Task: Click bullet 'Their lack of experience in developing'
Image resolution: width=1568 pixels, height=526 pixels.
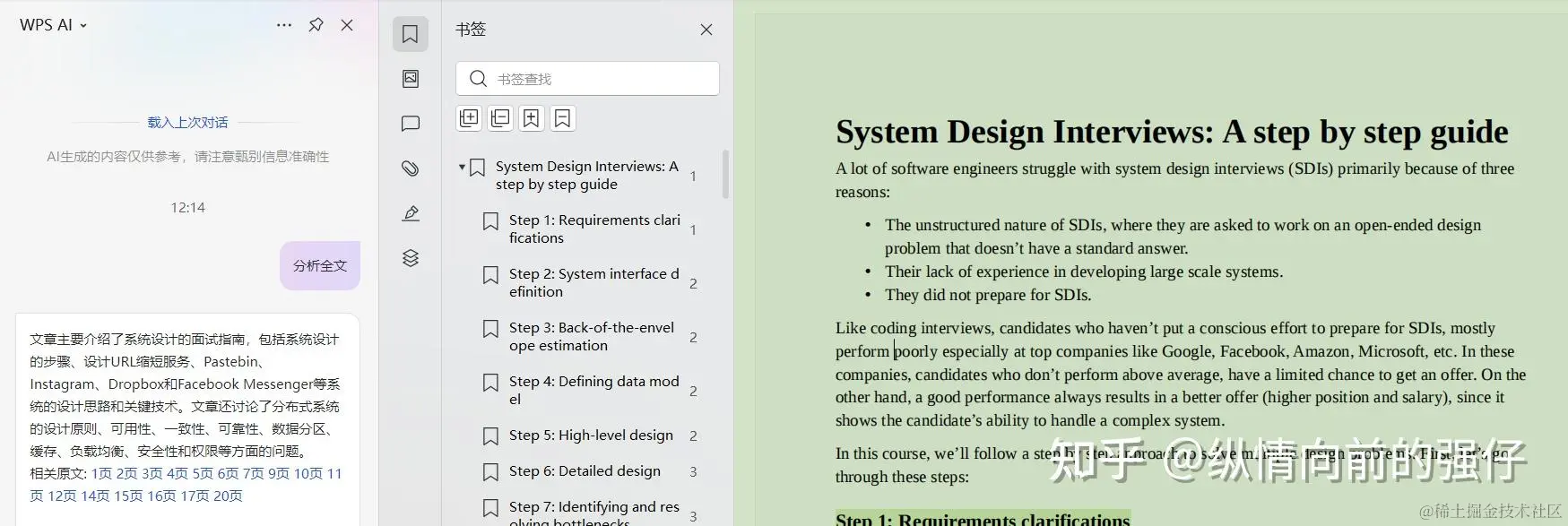Action: pos(1084,272)
